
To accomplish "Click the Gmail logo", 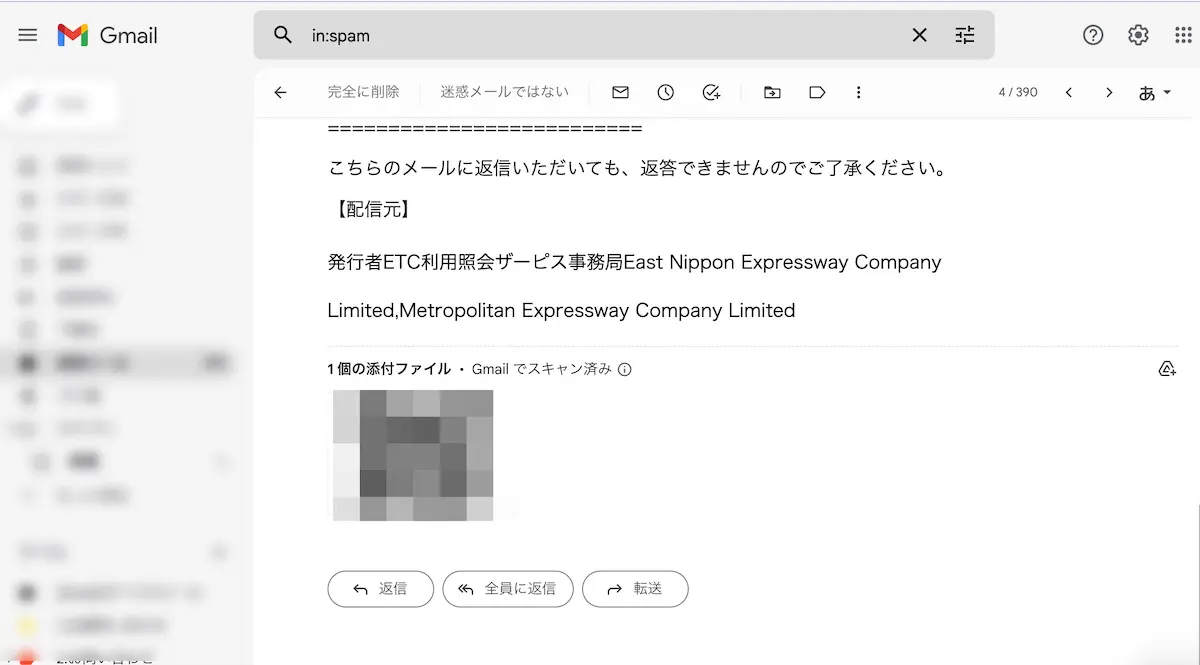I will 108,35.
